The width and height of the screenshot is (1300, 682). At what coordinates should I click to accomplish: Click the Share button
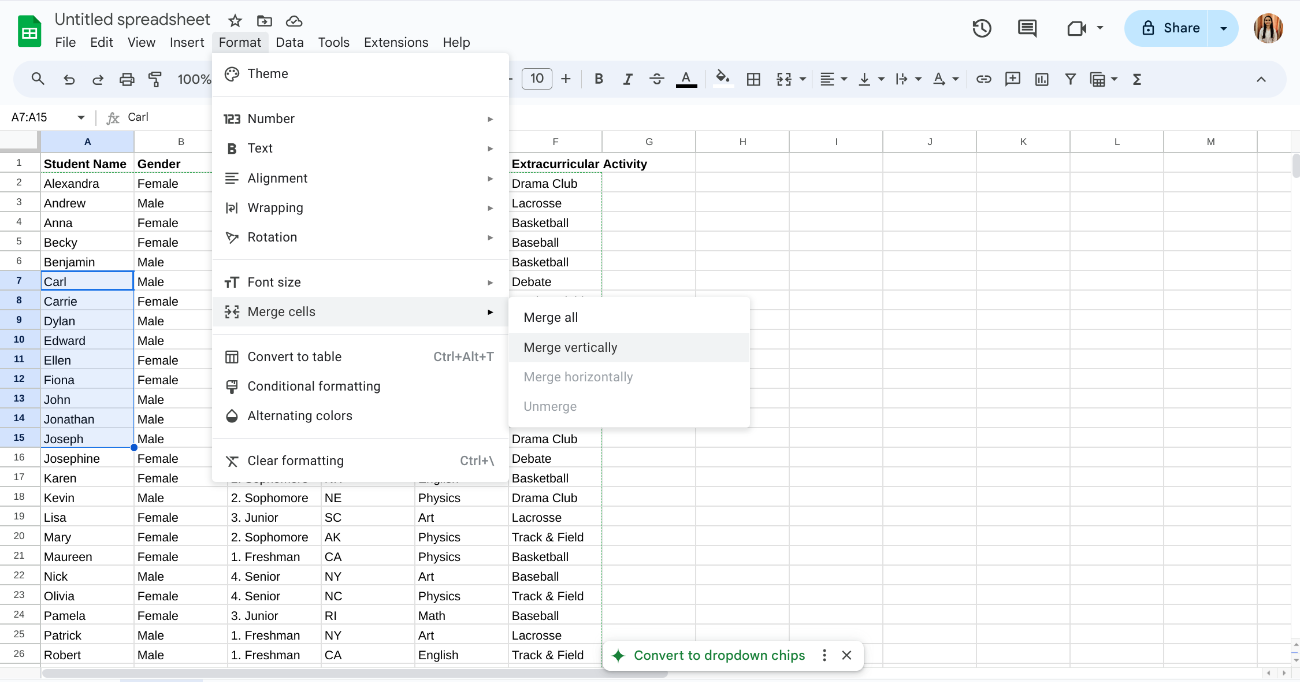[x=1168, y=28]
